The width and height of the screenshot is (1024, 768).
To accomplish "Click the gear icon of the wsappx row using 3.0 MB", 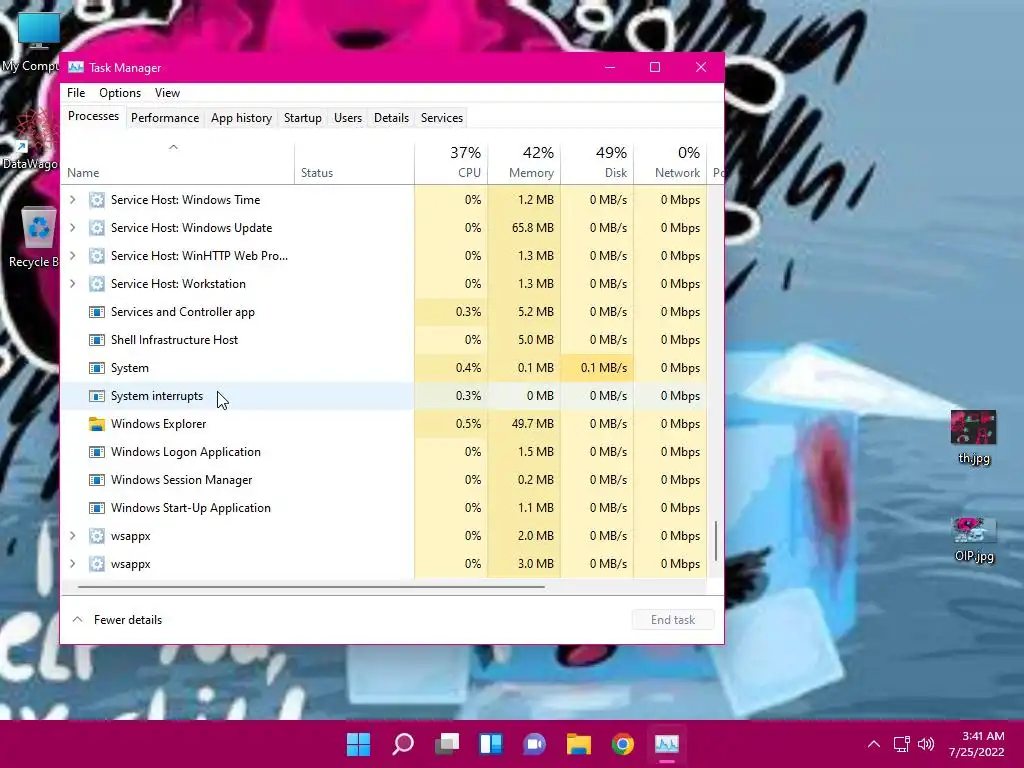I will coord(97,564).
